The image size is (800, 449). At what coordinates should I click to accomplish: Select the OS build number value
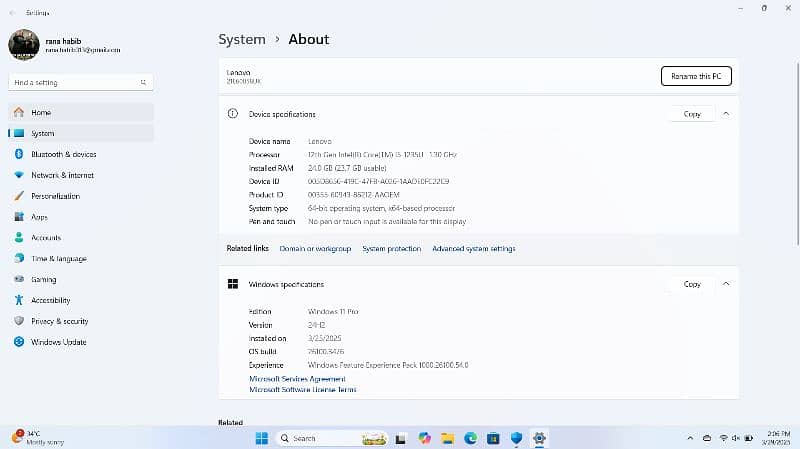point(326,352)
